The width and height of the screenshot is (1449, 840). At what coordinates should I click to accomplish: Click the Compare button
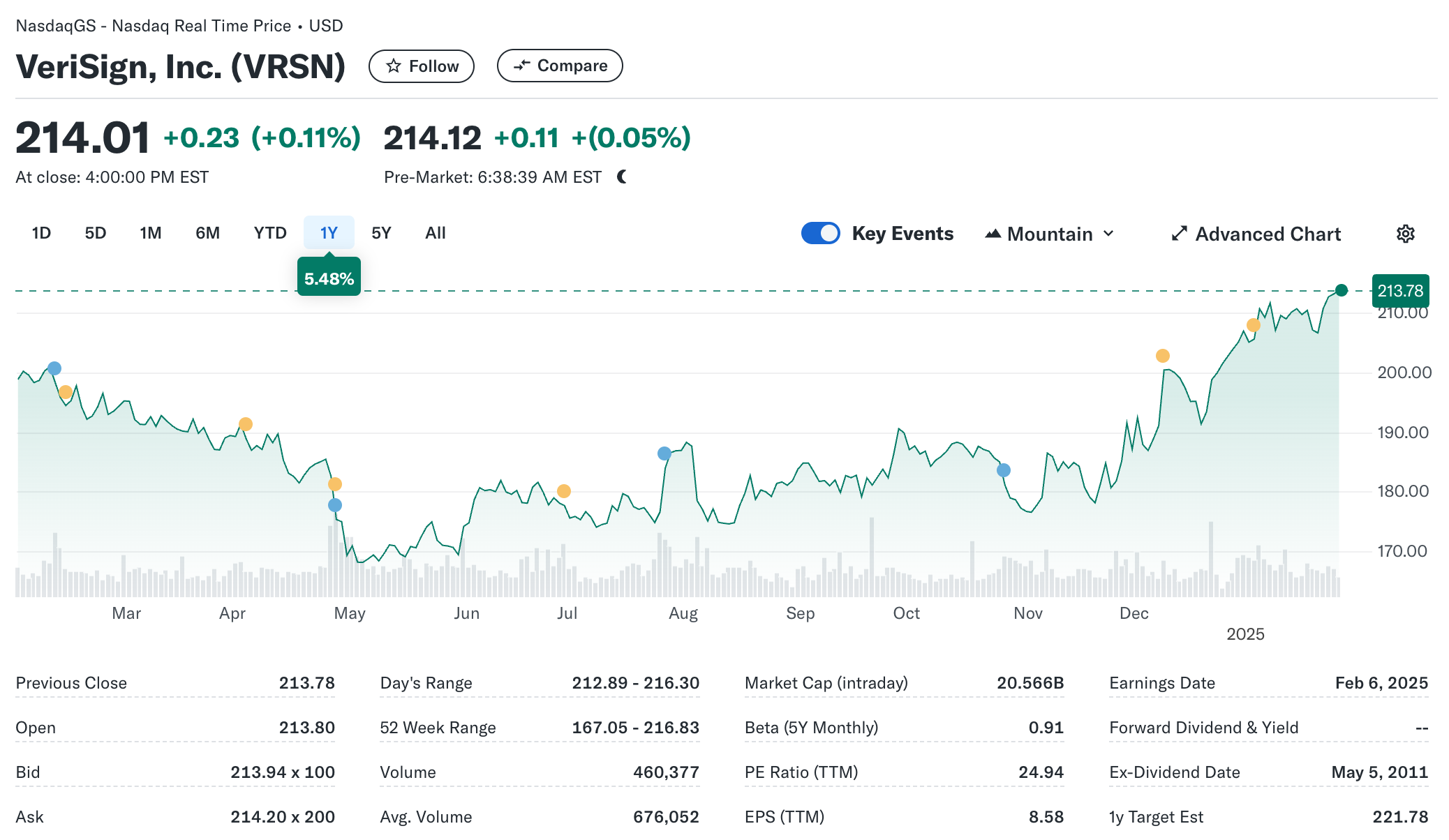(x=560, y=66)
